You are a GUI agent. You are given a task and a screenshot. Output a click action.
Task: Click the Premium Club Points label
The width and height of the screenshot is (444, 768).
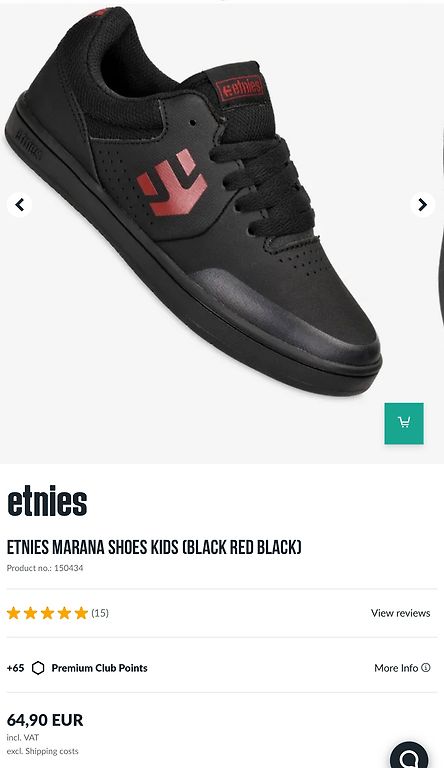(99, 668)
